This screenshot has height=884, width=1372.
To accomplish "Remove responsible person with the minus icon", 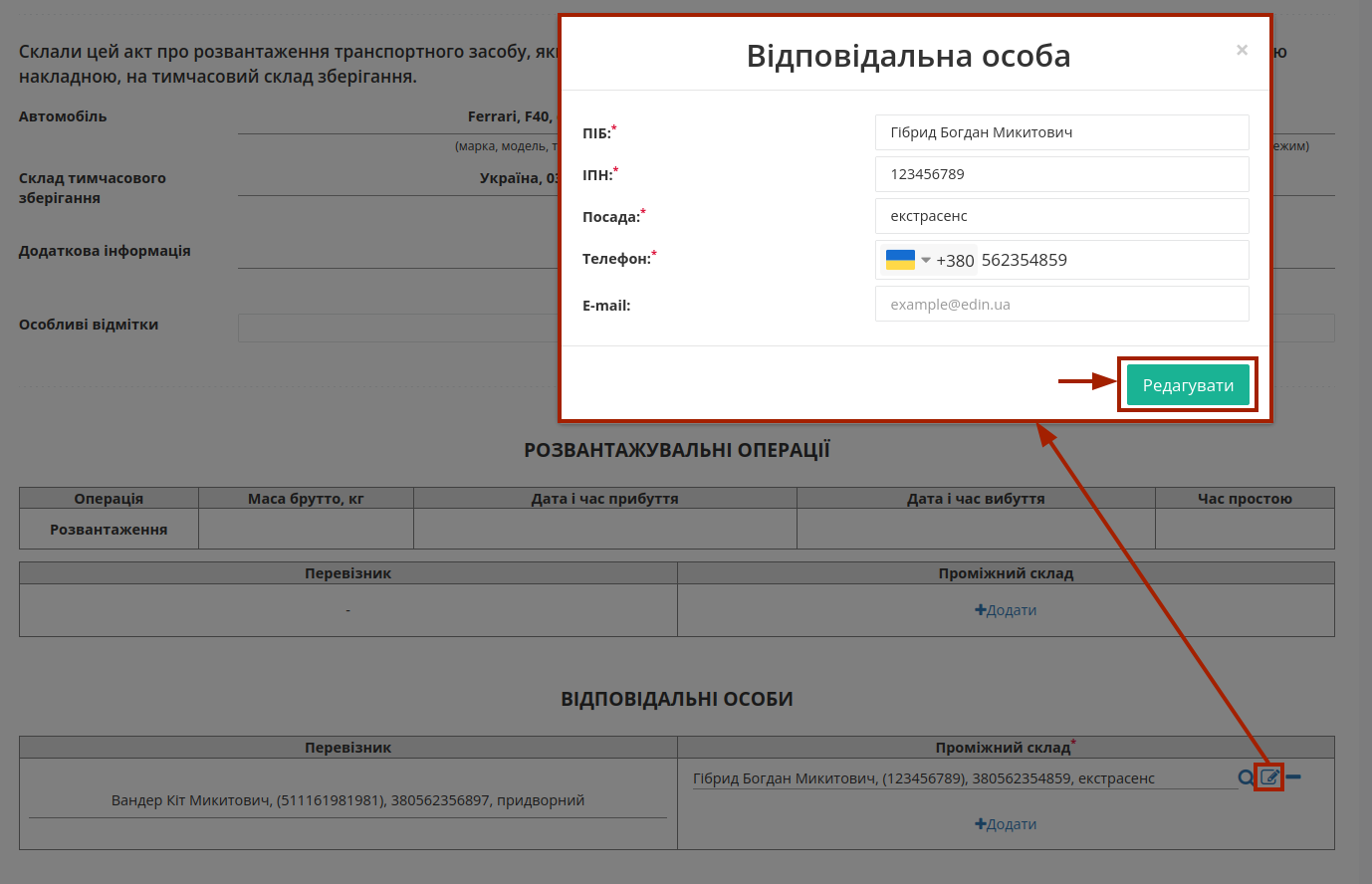I will 1293,776.
